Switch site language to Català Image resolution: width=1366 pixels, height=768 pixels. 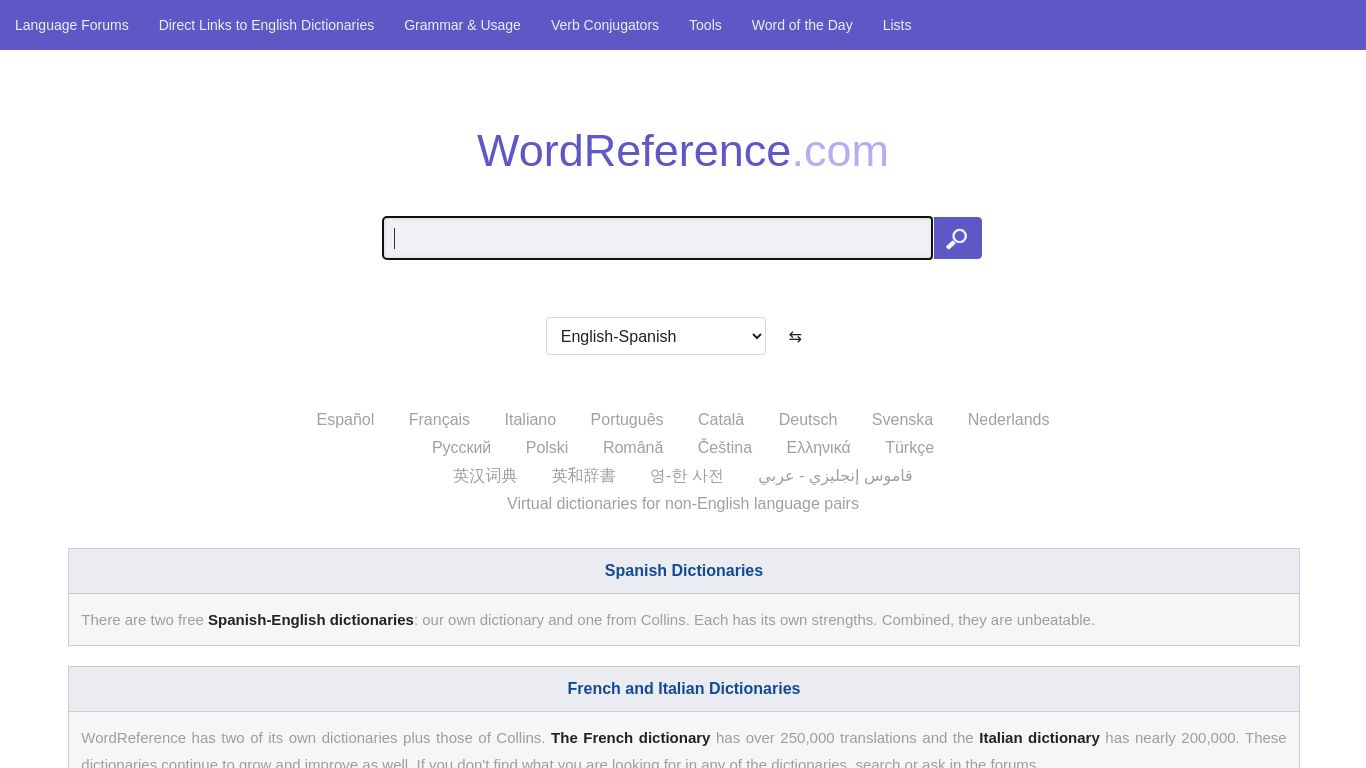(721, 420)
